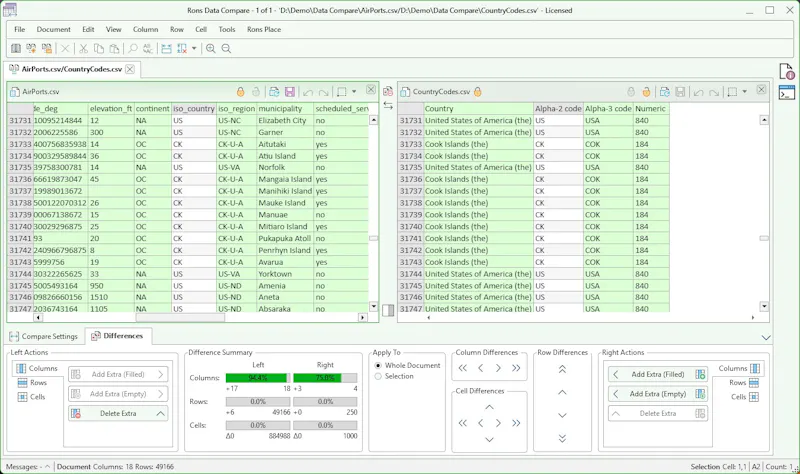
Task: Click the orange unlock icon in CountryCodes.csv toolbar
Action: (x=646, y=92)
